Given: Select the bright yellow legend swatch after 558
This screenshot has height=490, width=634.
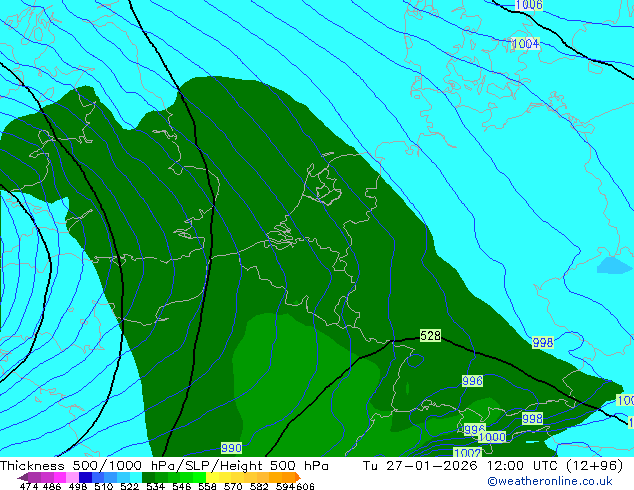Looking at the screenshot, I should tap(212, 477).
